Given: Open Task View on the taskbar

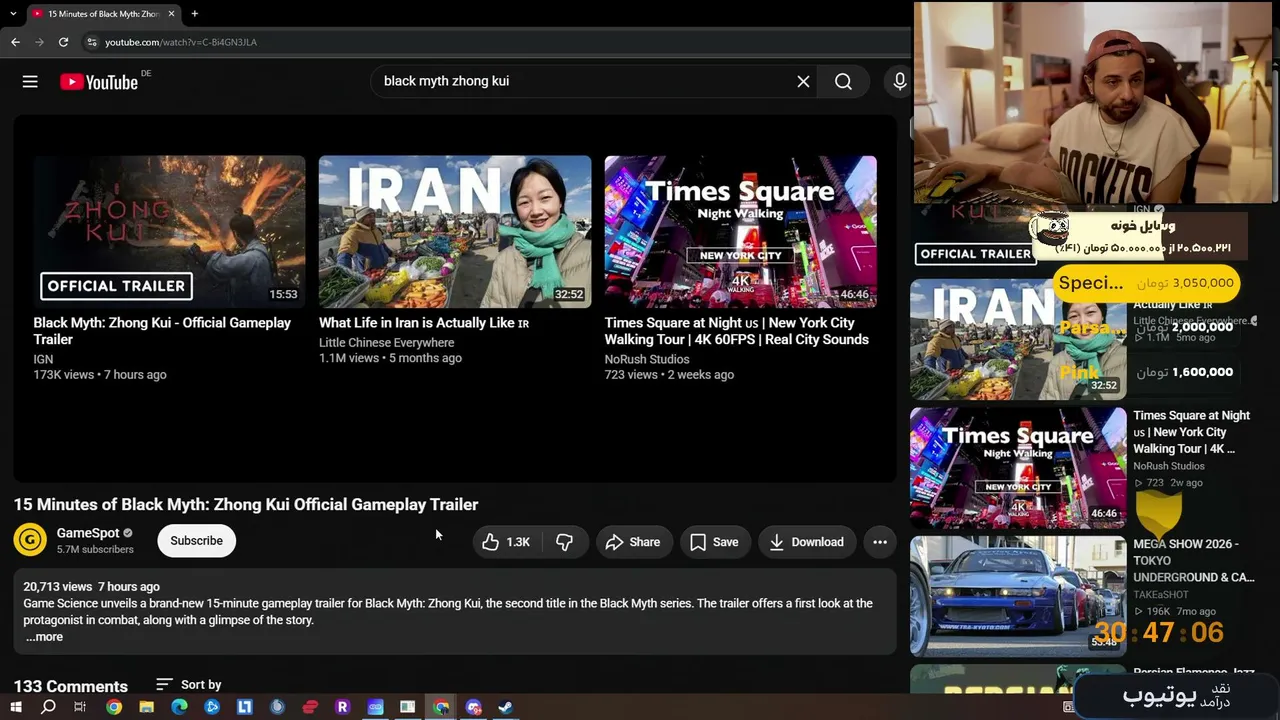Looking at the screenshot, I should pos(80,707).
